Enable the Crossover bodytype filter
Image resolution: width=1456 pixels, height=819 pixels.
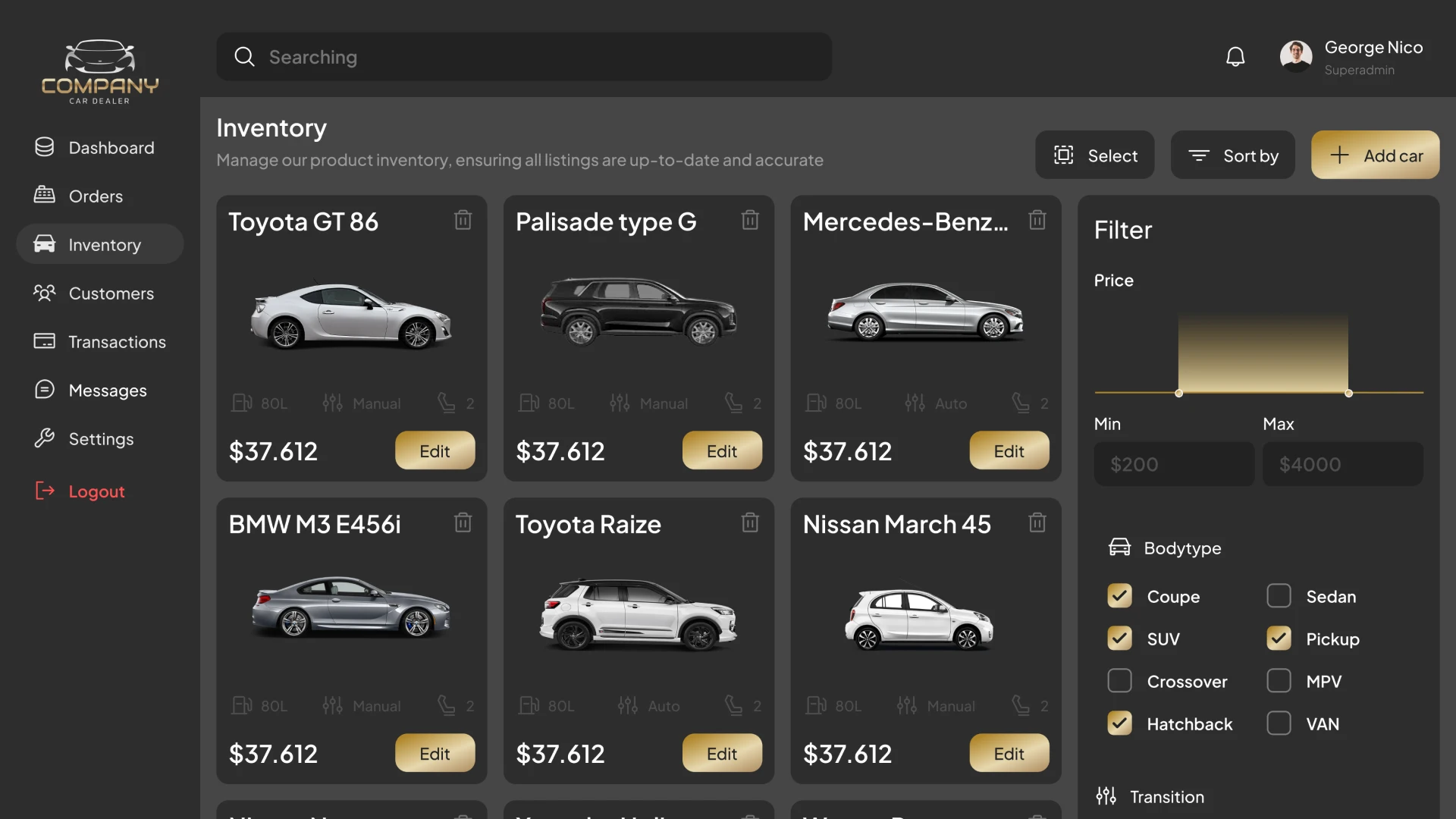point(1119,680)
